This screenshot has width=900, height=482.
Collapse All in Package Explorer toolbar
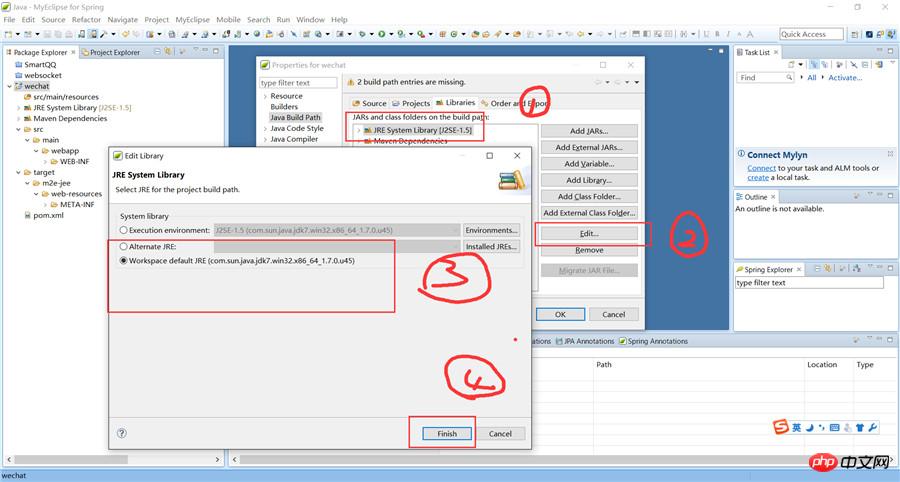coord(157,52)
